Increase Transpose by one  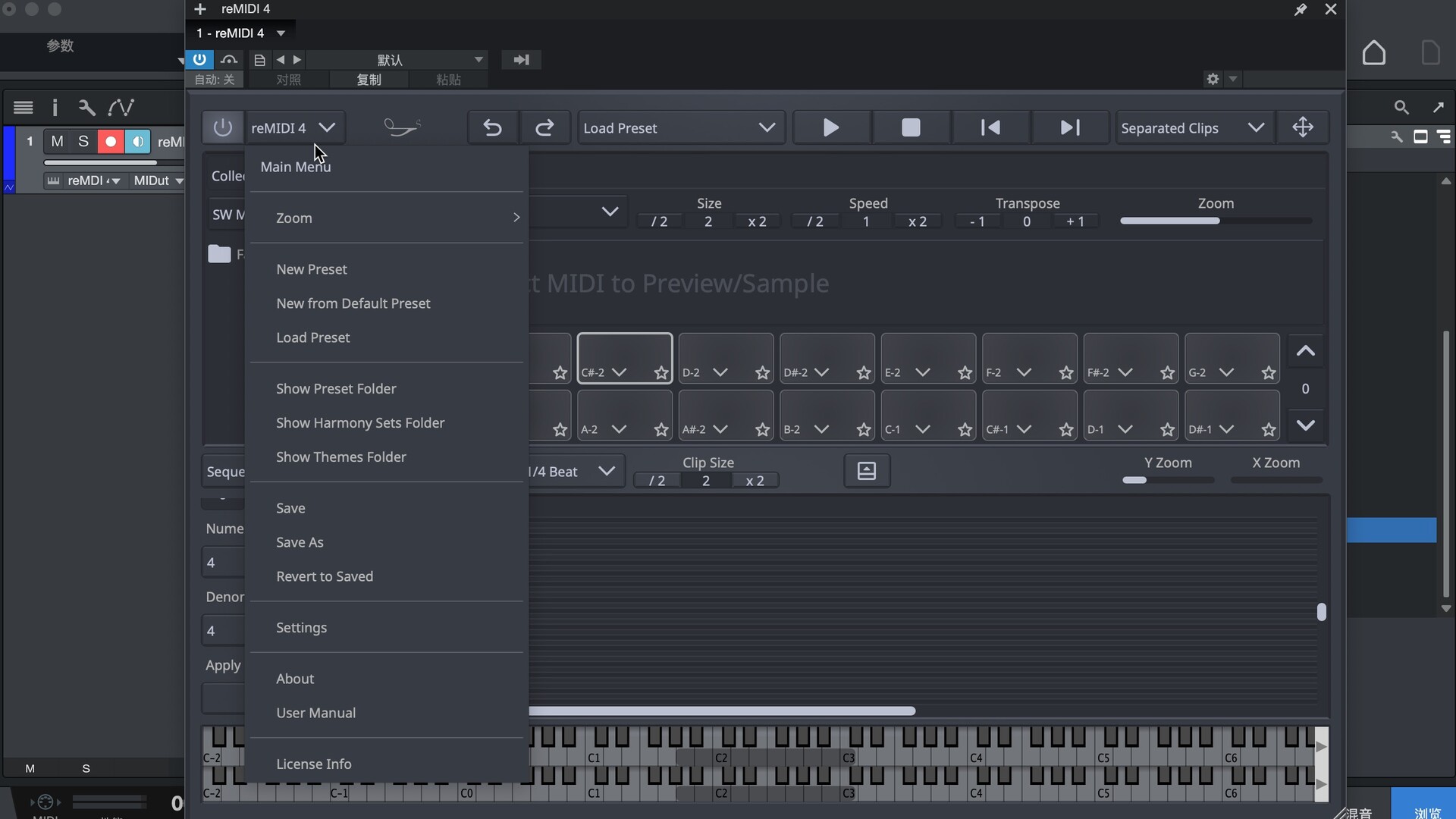point(1075,221)
